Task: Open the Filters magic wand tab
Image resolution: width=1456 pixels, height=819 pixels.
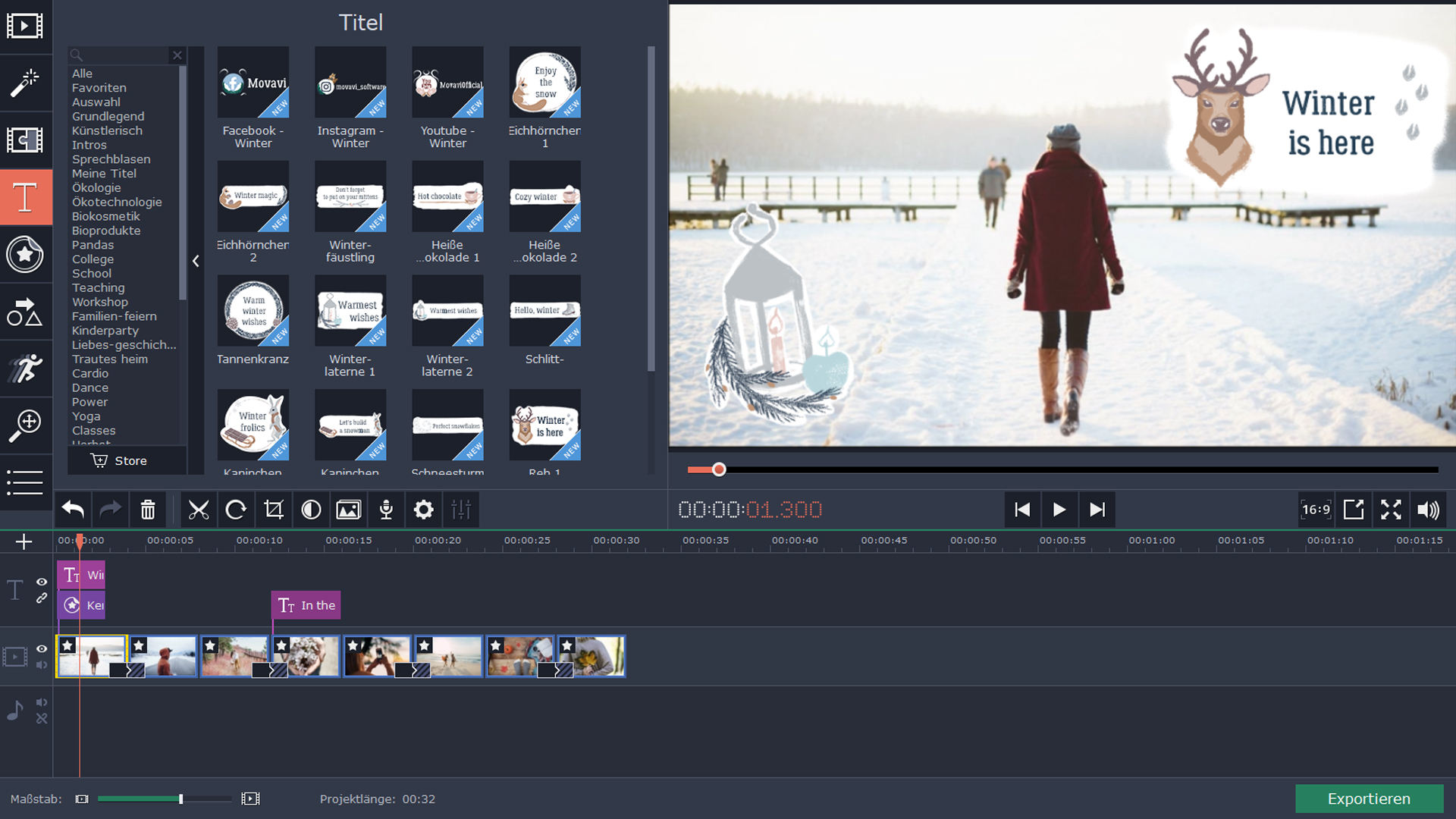Action: [x=25, y=83]
